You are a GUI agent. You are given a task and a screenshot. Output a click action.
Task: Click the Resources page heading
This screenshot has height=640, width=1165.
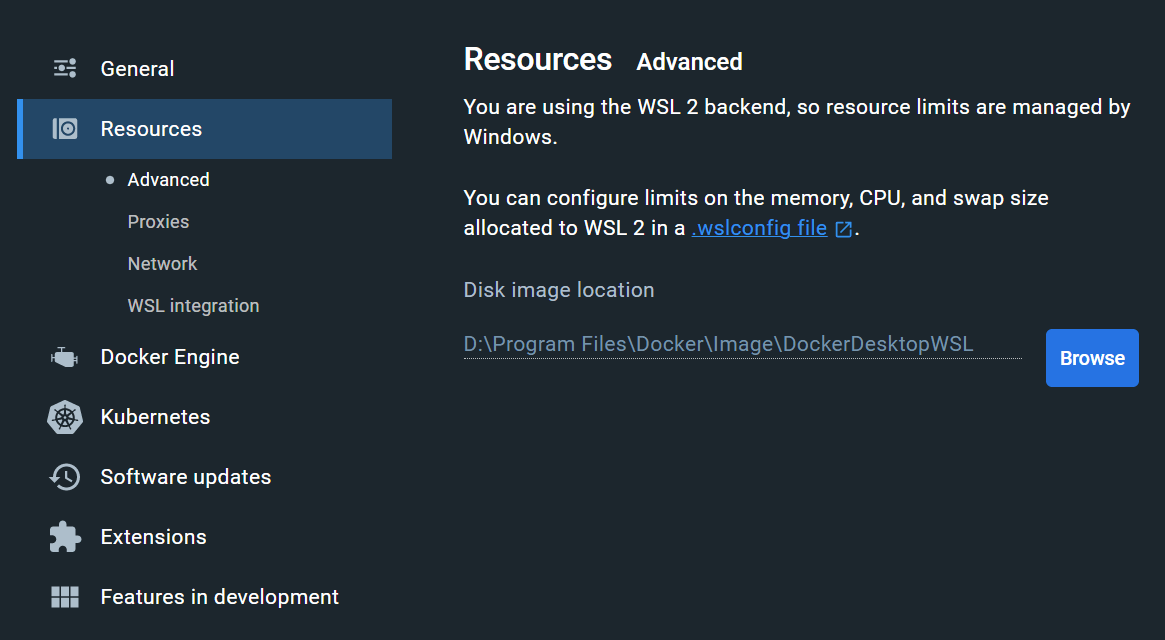(x=538, y=59)
